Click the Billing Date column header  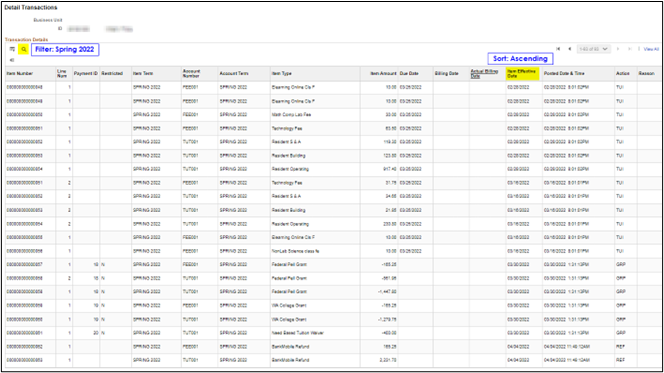point(446,74)
